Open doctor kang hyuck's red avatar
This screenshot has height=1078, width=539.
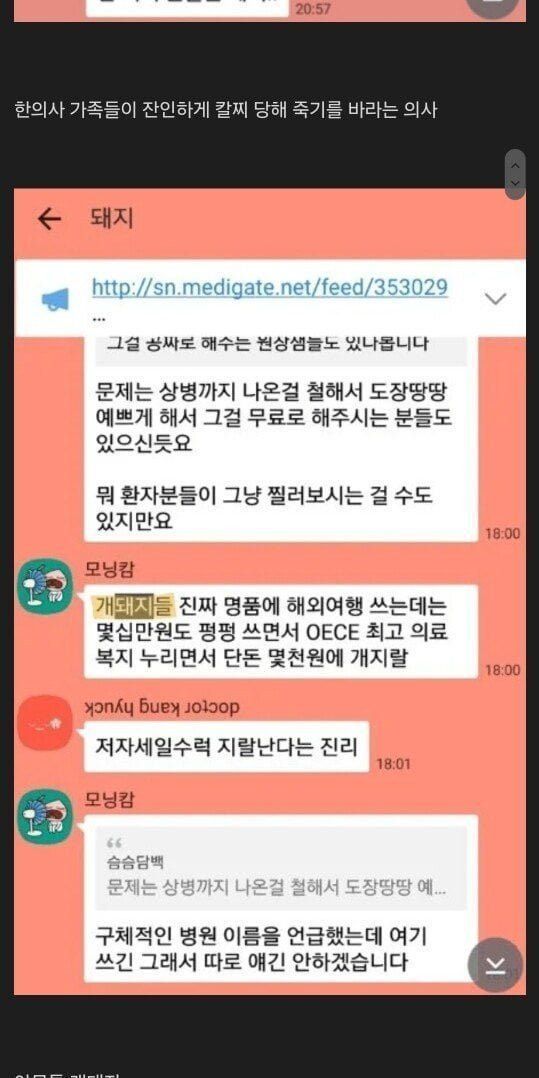45,723
